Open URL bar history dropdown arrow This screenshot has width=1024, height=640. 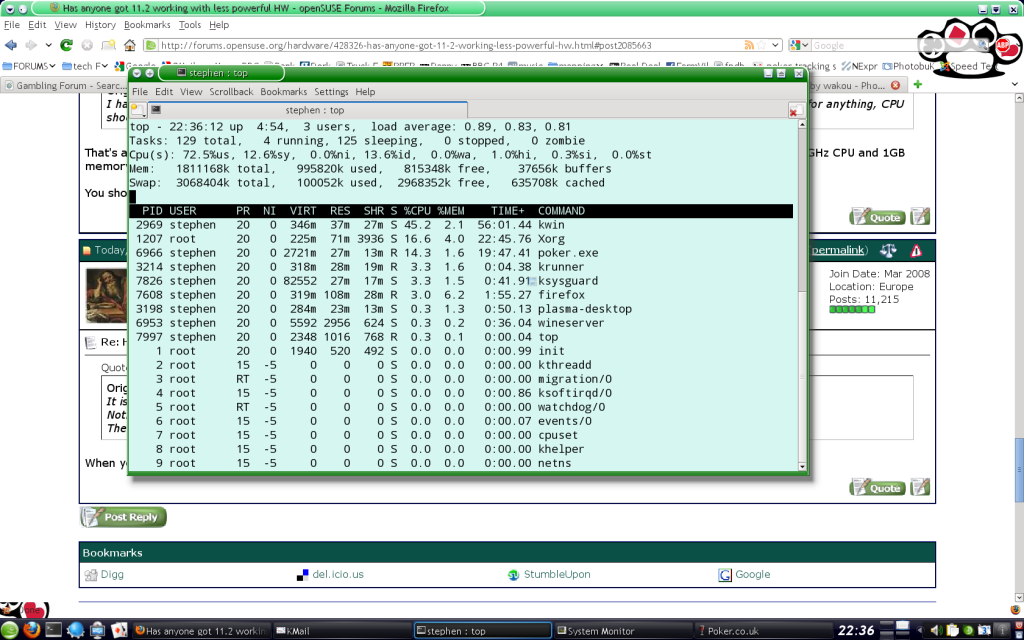pos(775,45)
